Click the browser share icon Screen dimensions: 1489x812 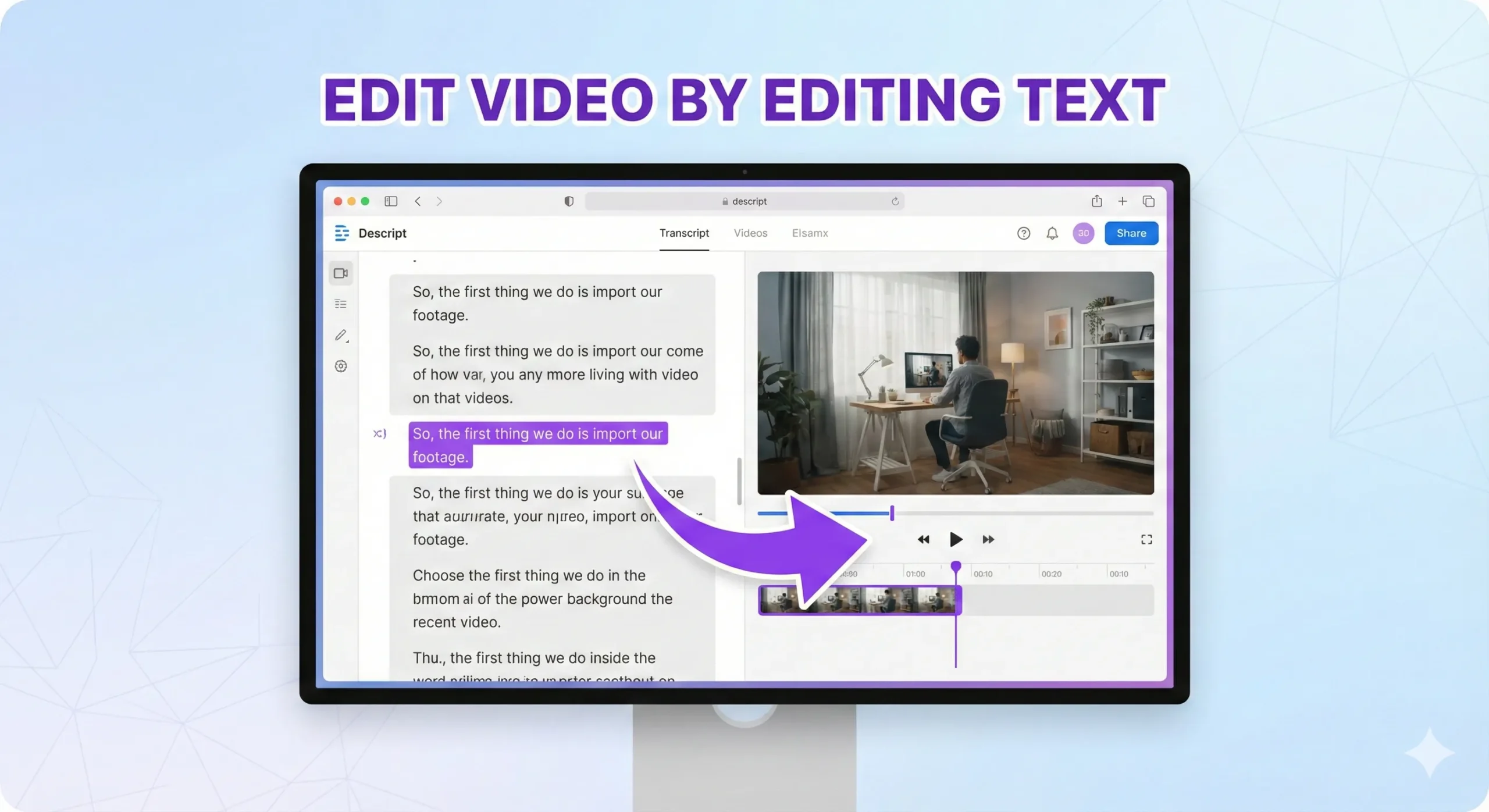[x=1096, y=201]
